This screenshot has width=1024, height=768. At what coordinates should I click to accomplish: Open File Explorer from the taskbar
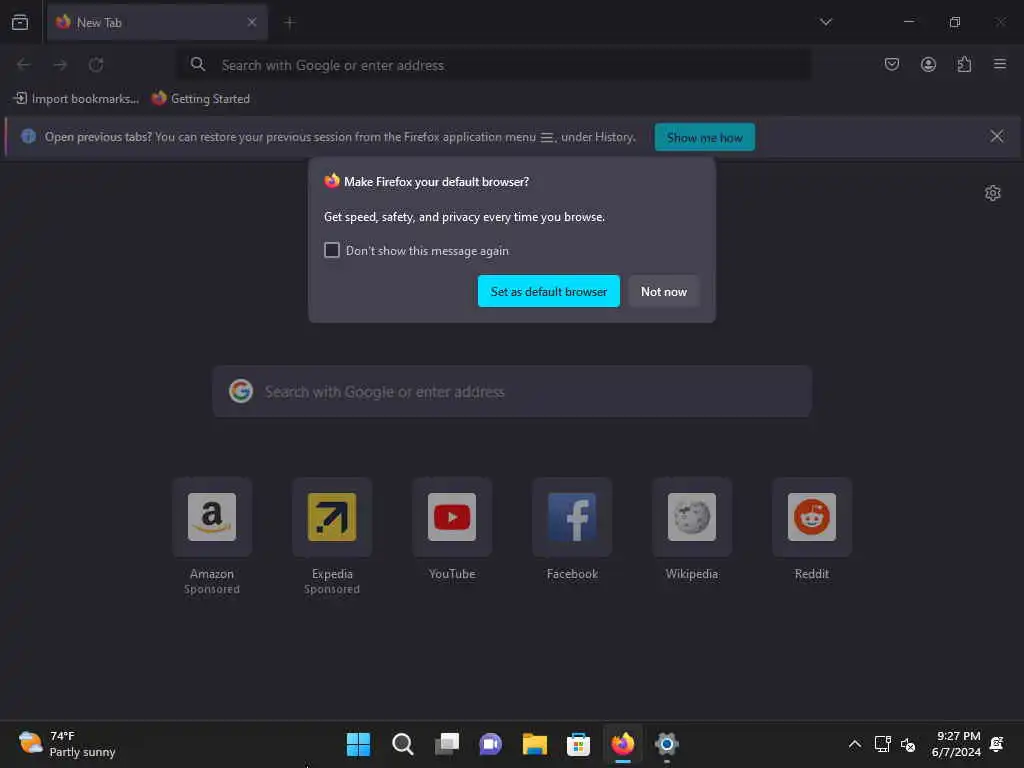[x=534, y=744]
